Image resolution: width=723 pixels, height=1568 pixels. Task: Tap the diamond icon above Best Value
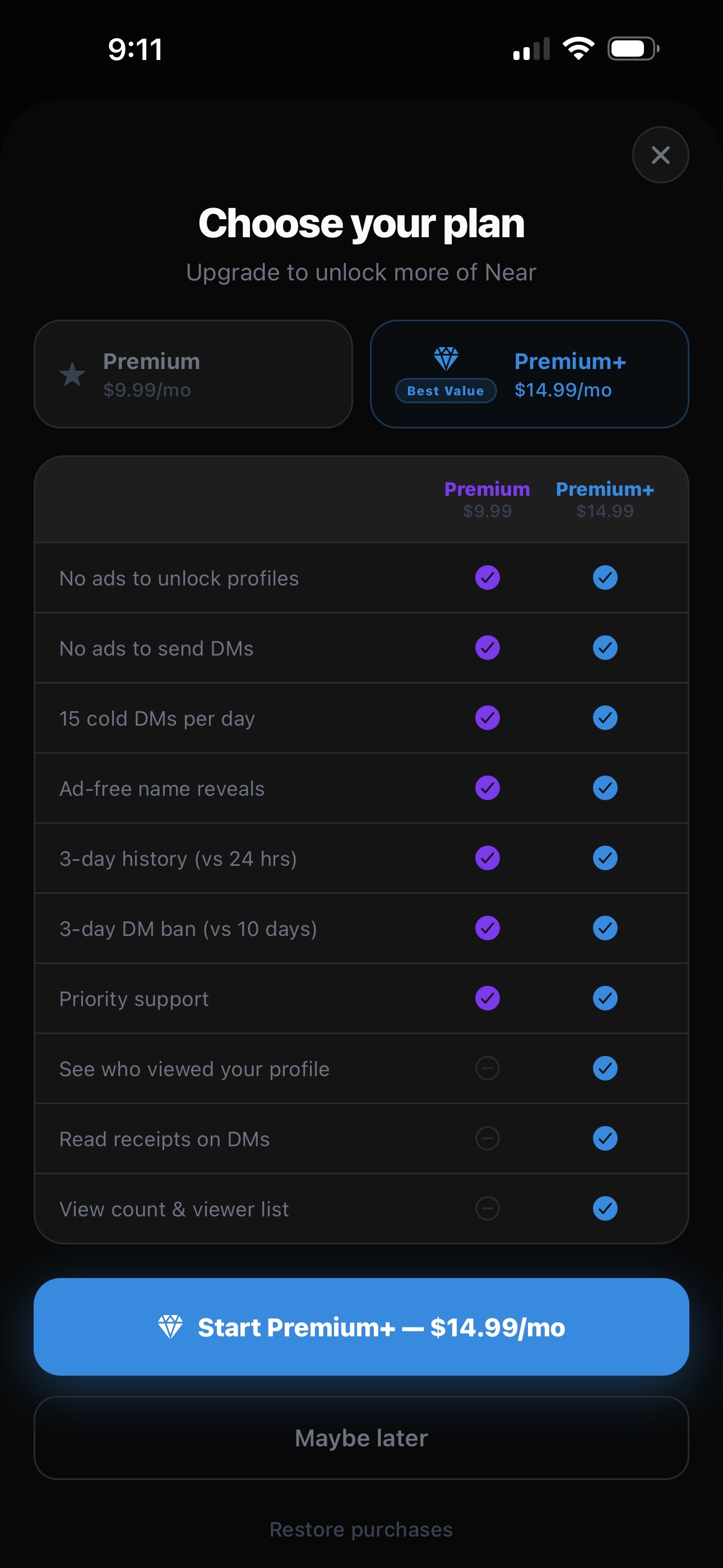446,359
